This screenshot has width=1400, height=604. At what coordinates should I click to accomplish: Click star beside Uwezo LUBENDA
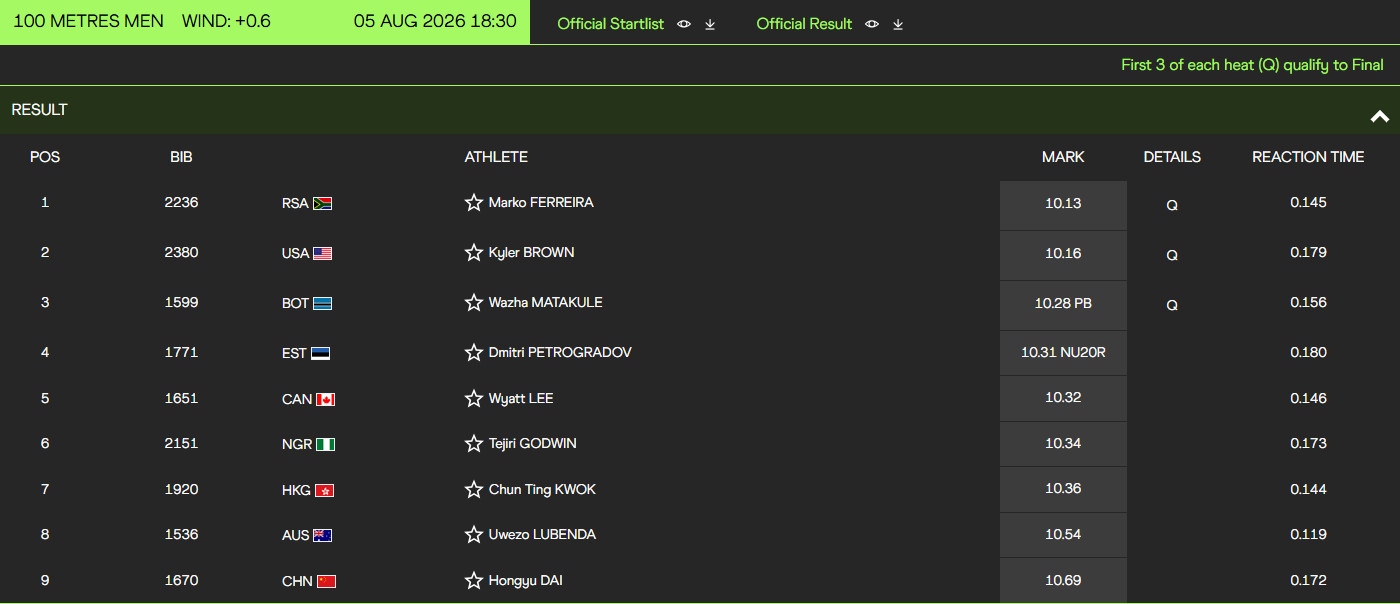tap(474, 535)
